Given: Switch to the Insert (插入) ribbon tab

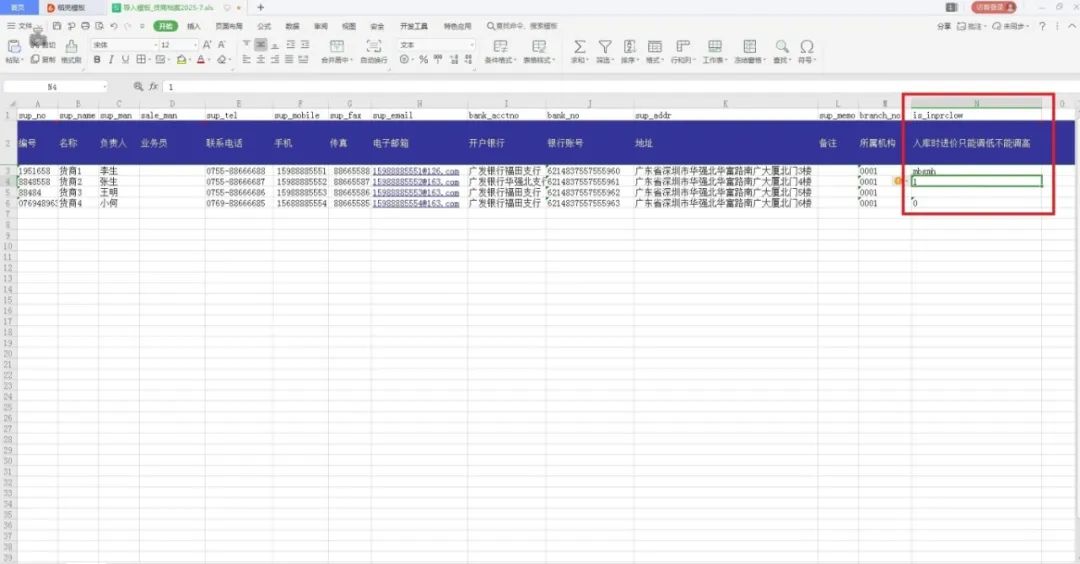Looking at the screenshot, I should coord(194,26).
